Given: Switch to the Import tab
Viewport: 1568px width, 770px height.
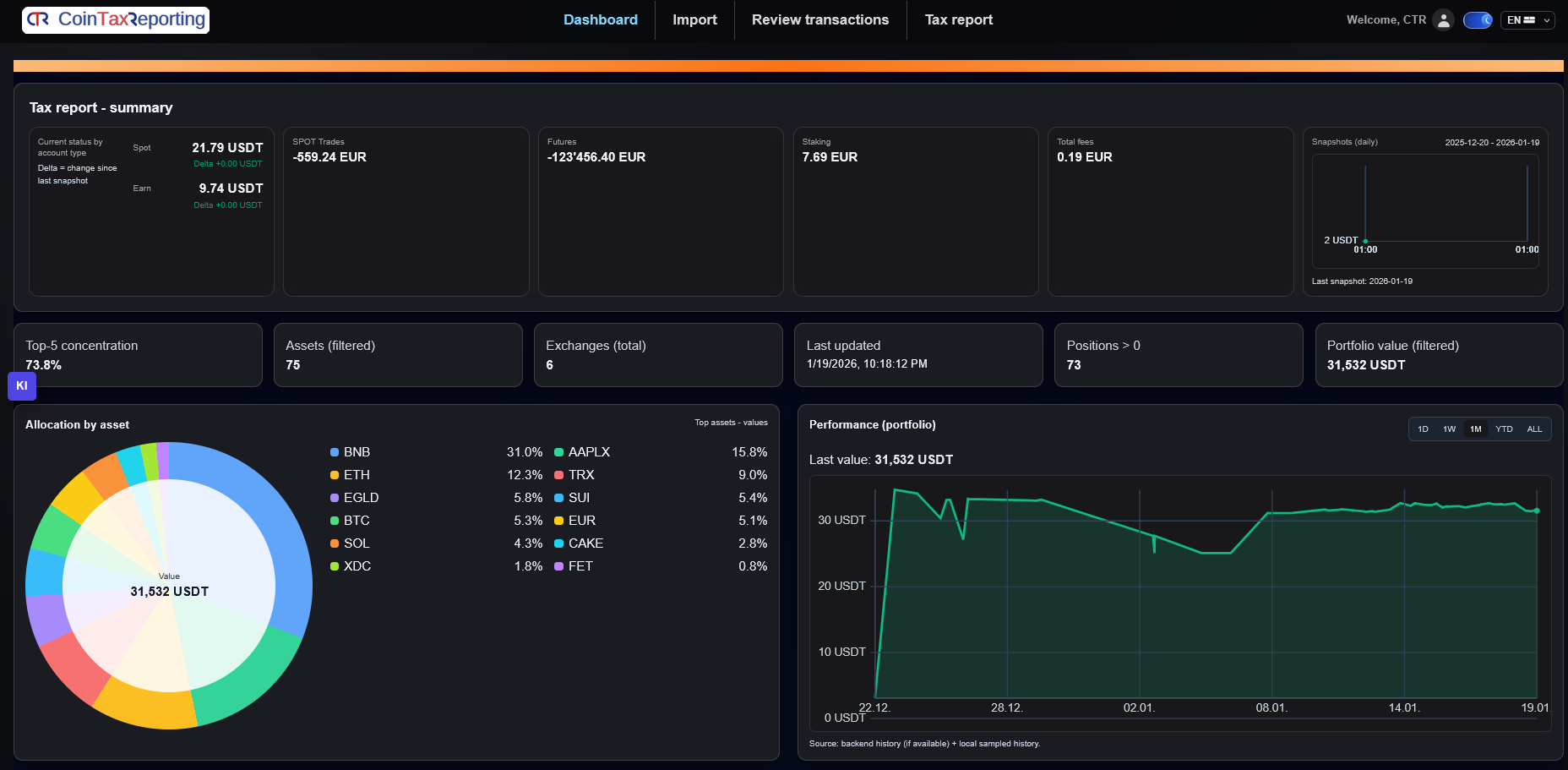Looking at the screenshot, I should pyautogui.click(x=694, y=19).
